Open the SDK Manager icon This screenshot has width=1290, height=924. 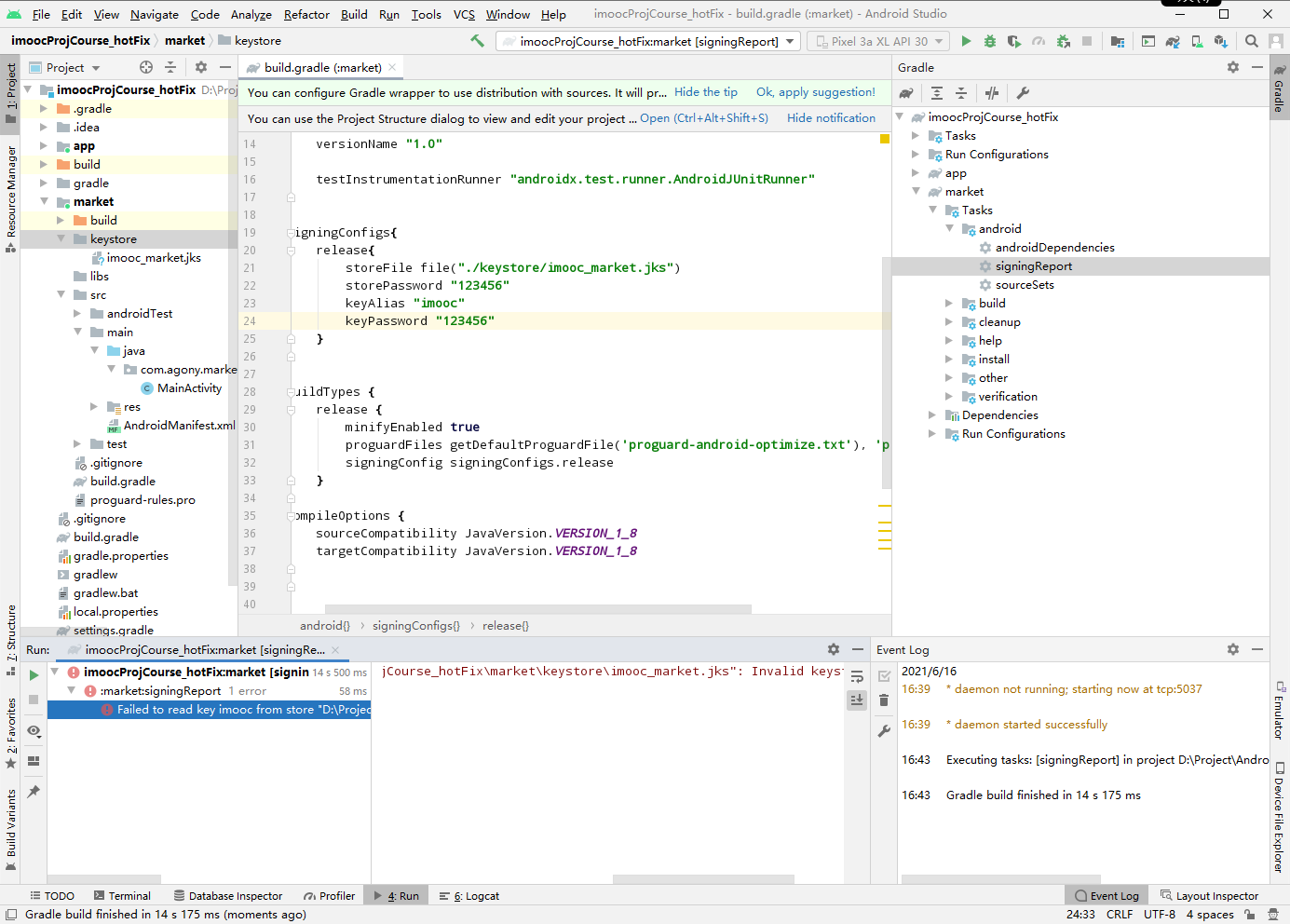1221,41
